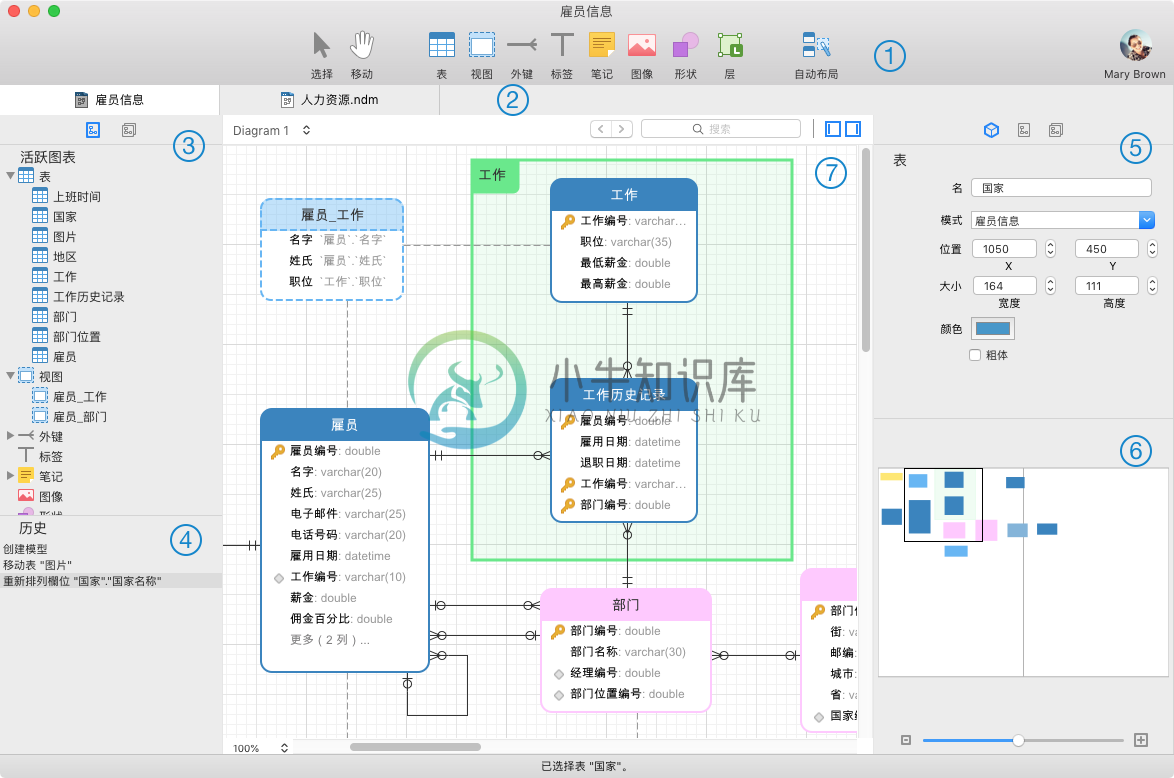Choose the 形状 shape tool

point(685,46)
